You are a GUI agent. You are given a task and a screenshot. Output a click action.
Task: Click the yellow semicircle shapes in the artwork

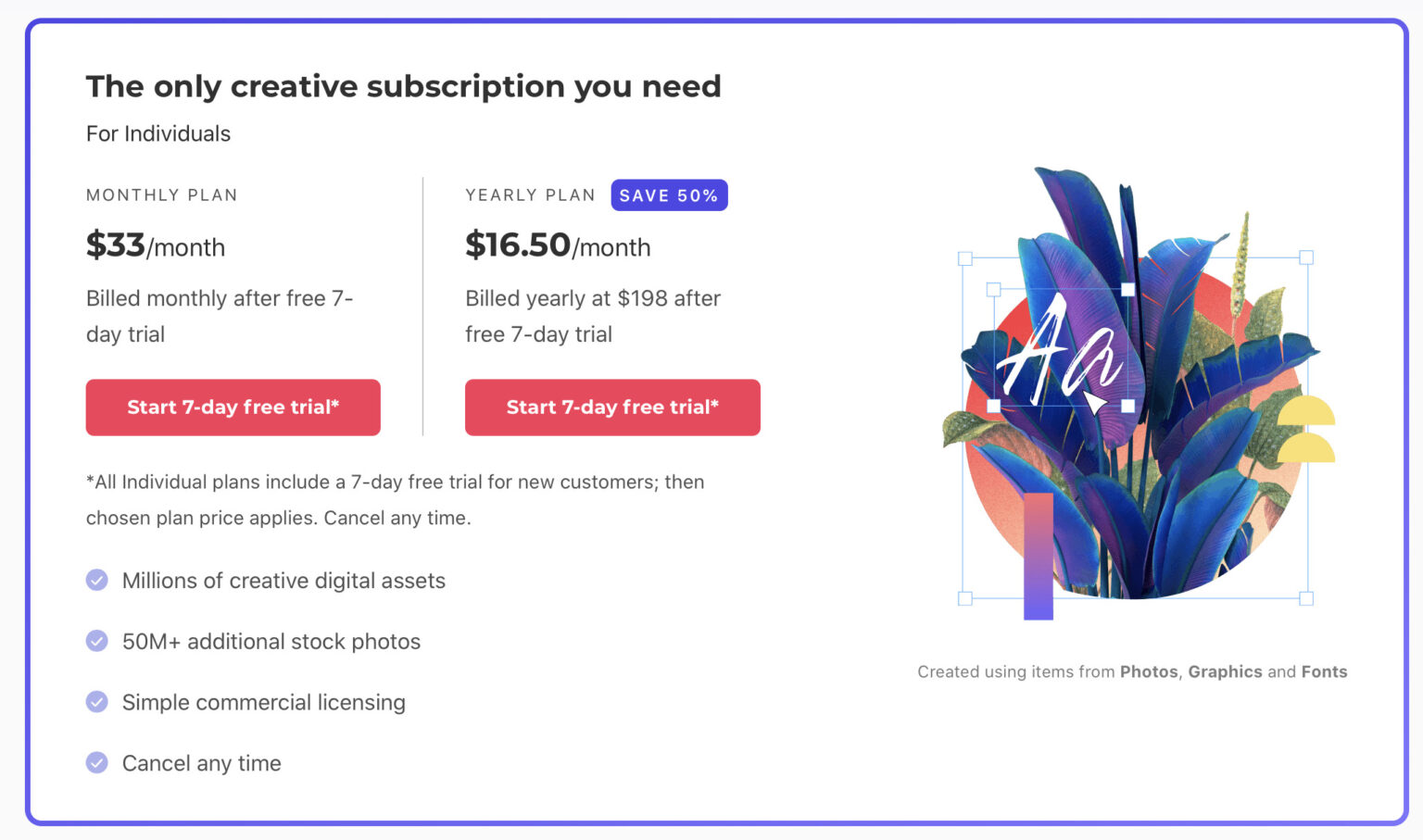pos(1306,431)
